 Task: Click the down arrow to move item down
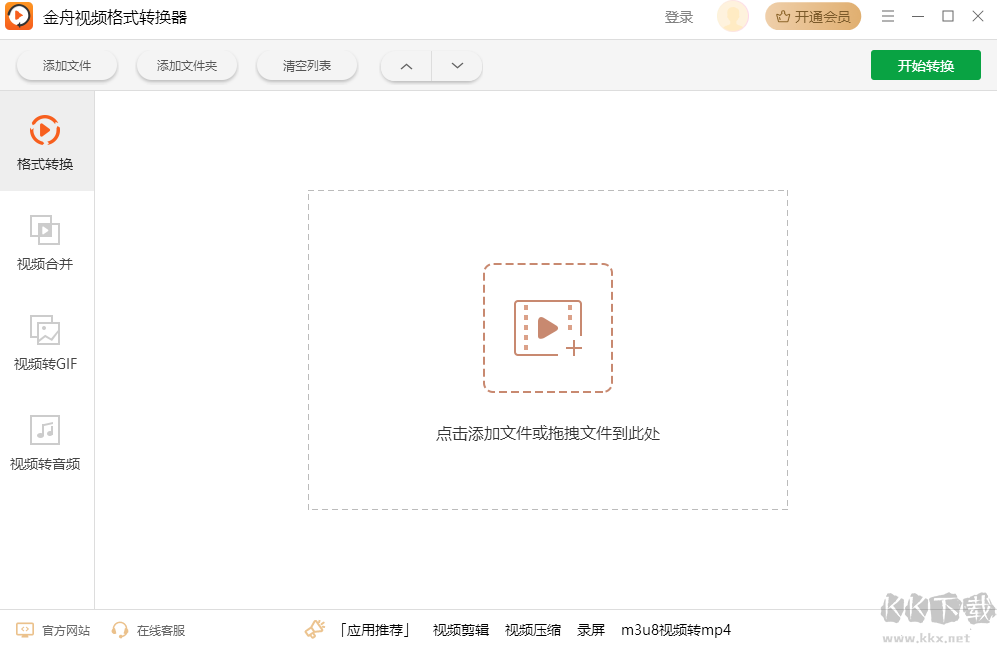tap(457, 65)
